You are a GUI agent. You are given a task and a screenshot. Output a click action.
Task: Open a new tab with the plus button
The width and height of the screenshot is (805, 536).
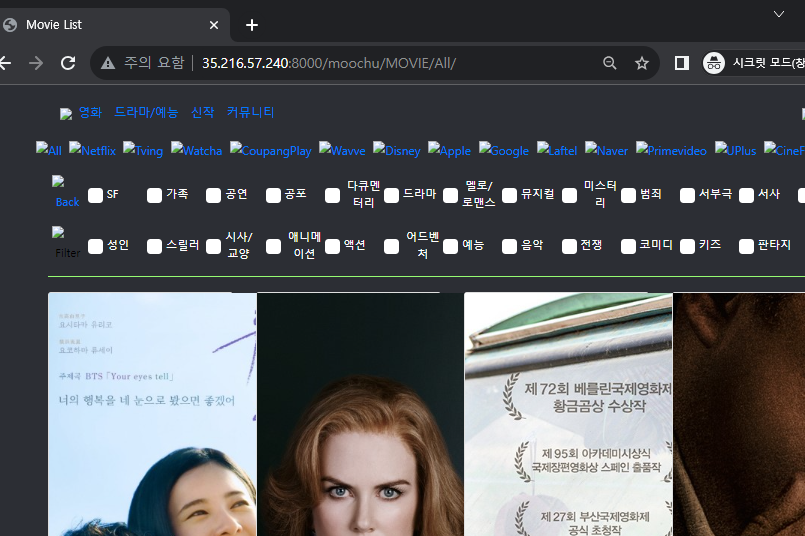[x=252, y=25]
